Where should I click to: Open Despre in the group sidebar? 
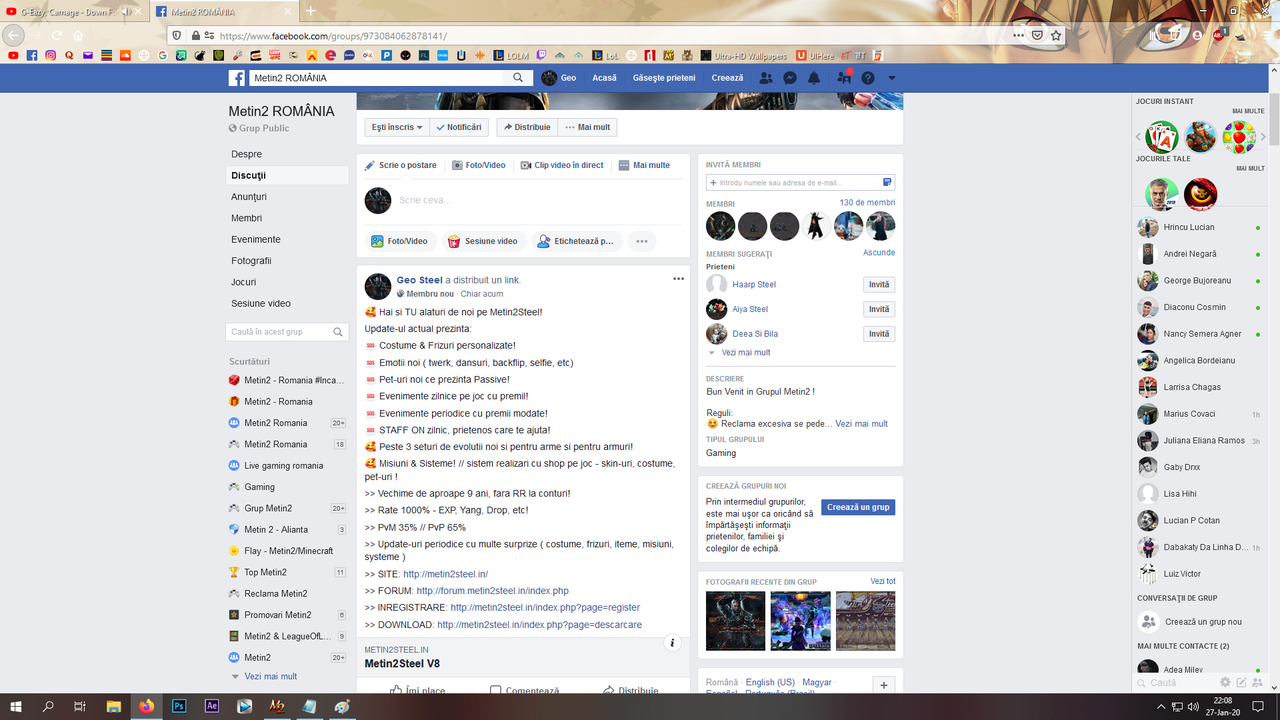click(247, 154)
